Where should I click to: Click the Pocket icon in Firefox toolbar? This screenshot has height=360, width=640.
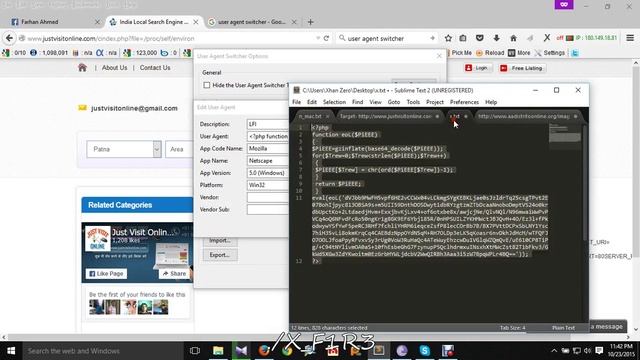480,38
